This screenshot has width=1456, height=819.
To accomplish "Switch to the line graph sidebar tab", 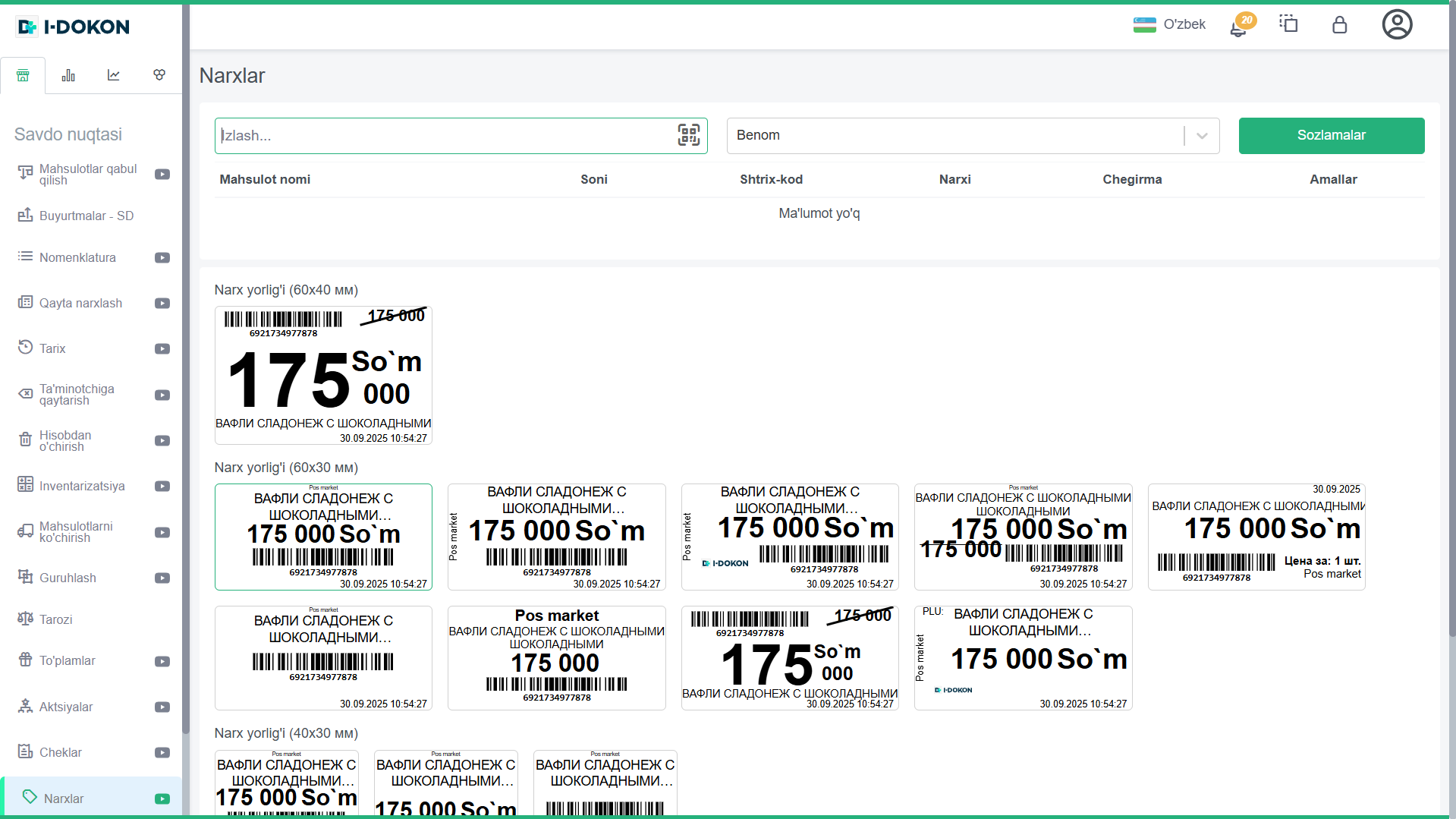I will click(x=114, y=75).
